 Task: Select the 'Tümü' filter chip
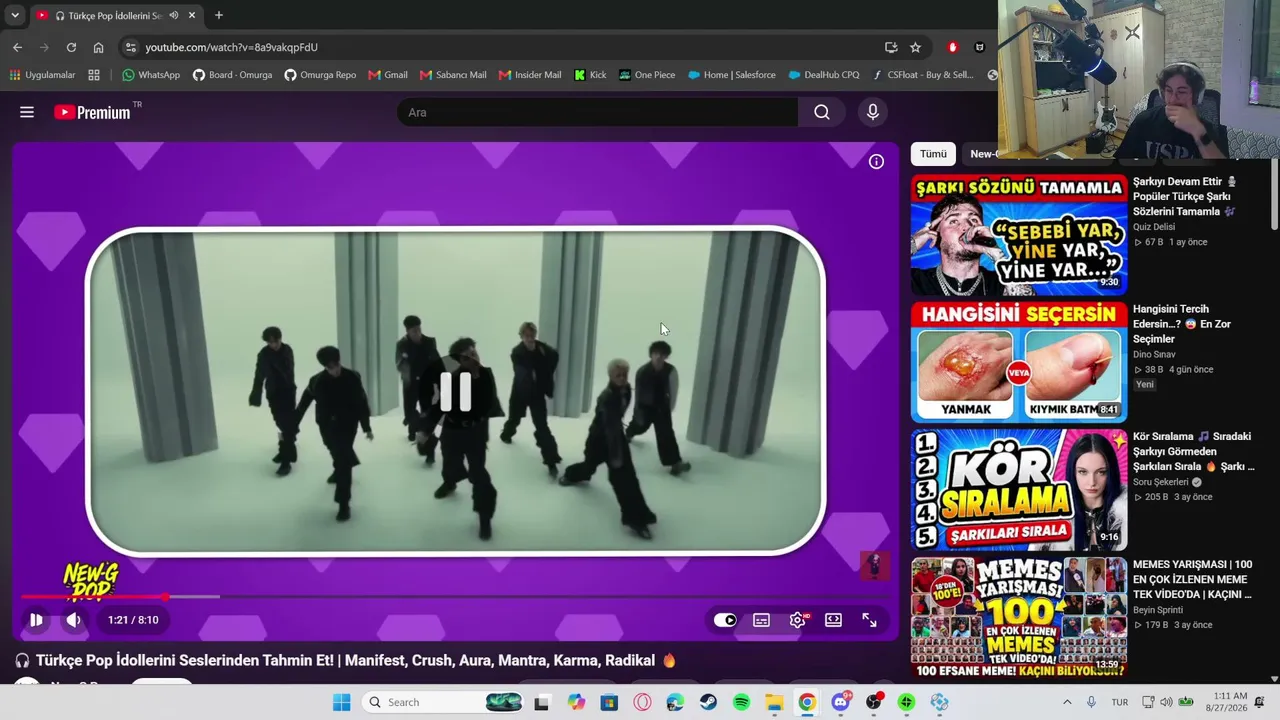[x=933, y=154]
